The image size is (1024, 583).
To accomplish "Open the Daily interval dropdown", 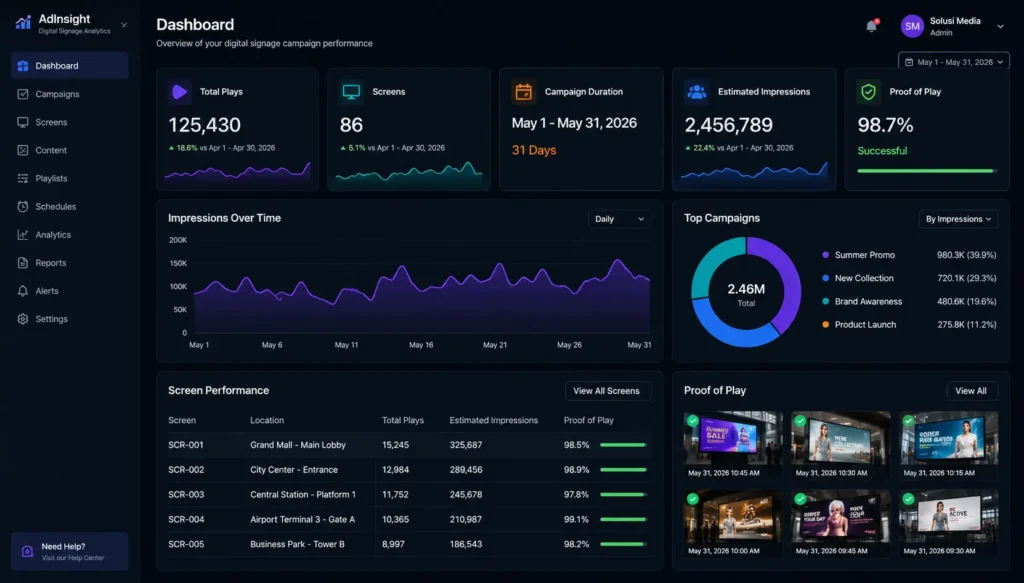I will coord(619,219).
